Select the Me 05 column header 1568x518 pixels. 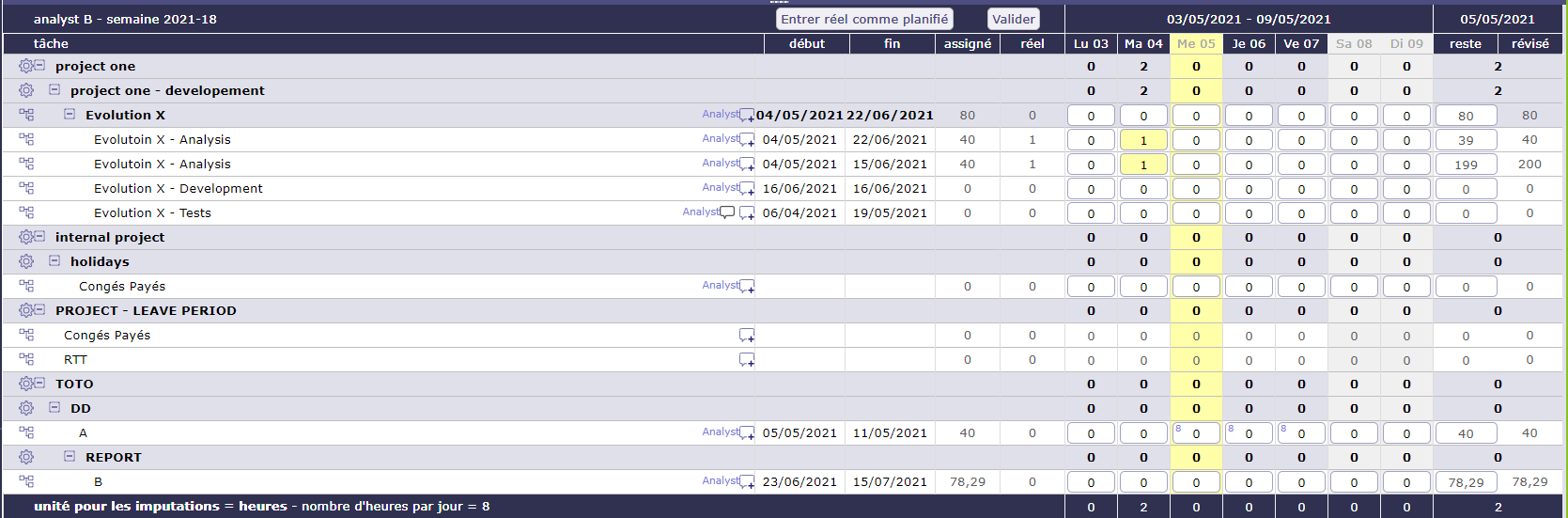click(1196, 43)
